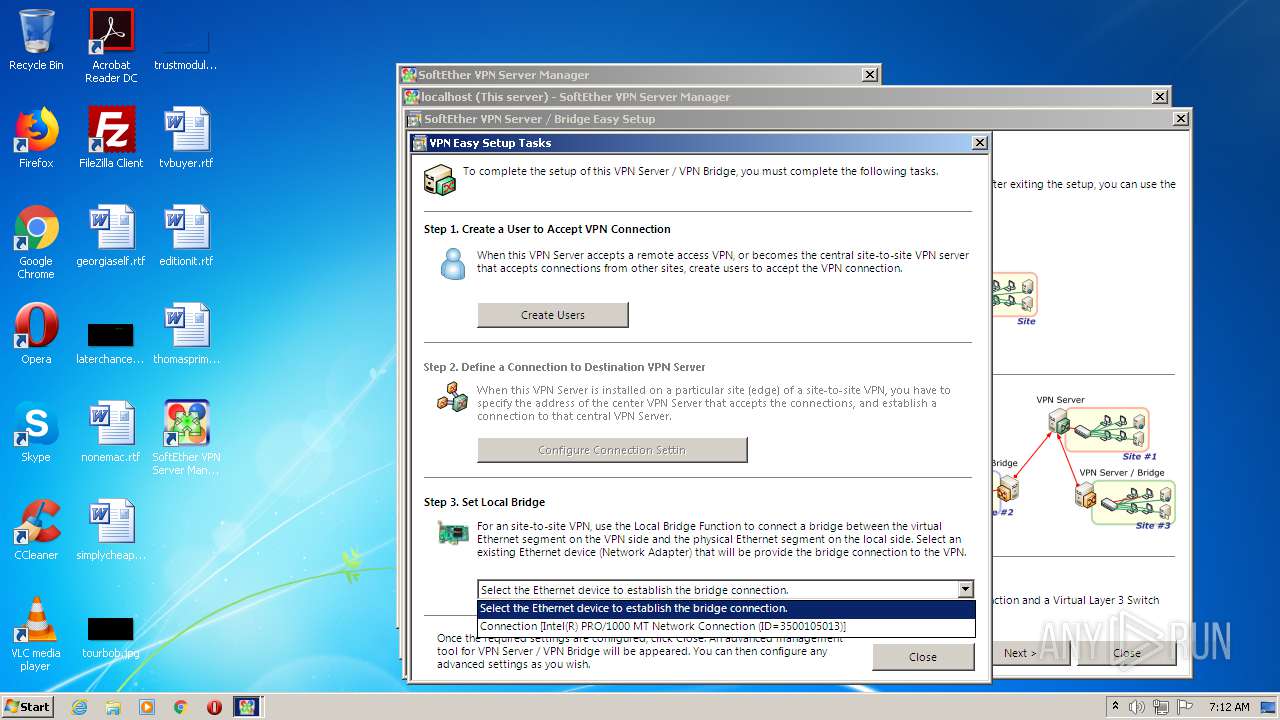The width and height of the screenshot is (1280, 720).
Task: Launch CCleaner desktop shortcut
Action: coord(36,530)
